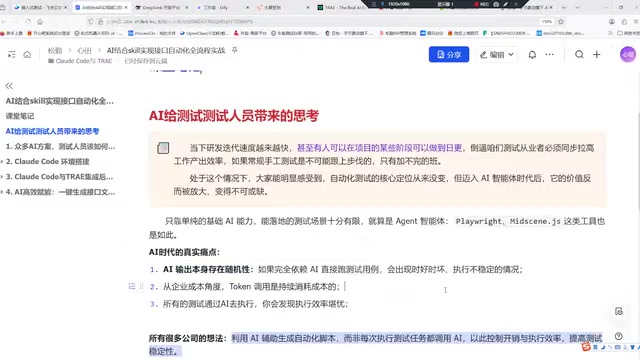The width and height of the screenshot is (640, 360).
Task: Click the blue 分享 share button
Action: 449,54
